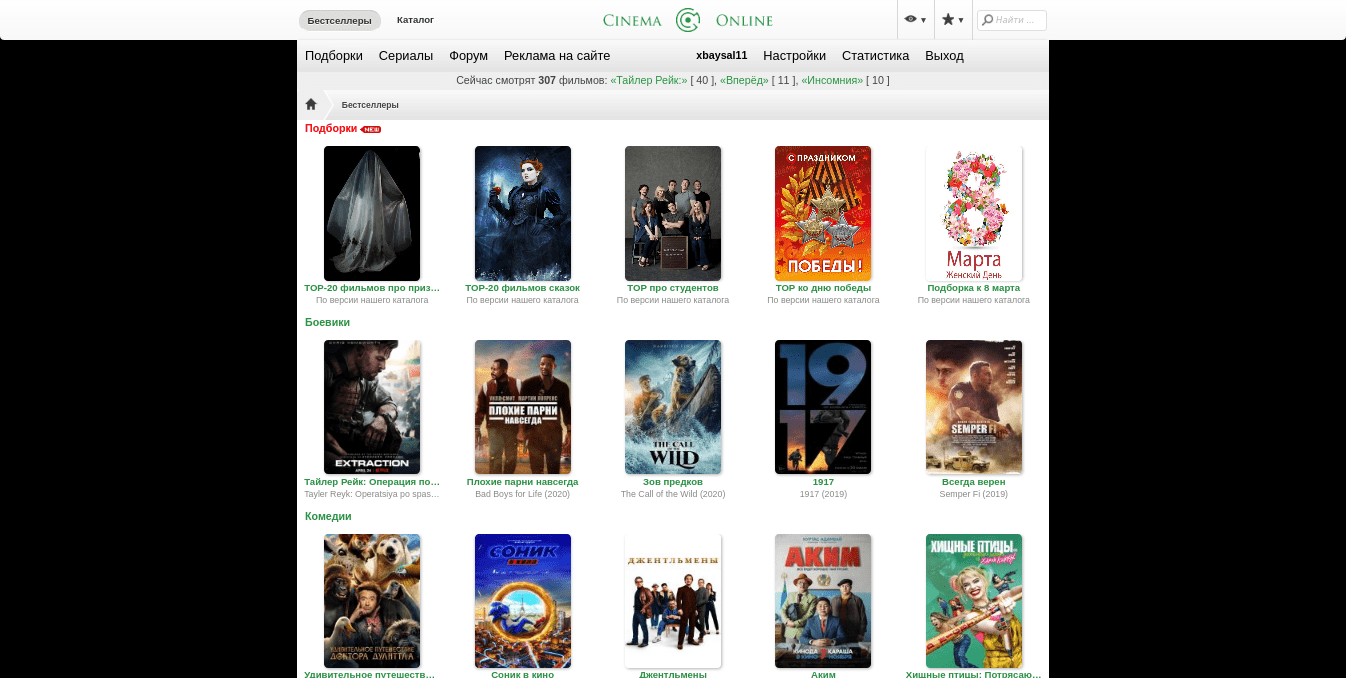Open Плохие парни навсегда poster

click(x=523, y=407)
